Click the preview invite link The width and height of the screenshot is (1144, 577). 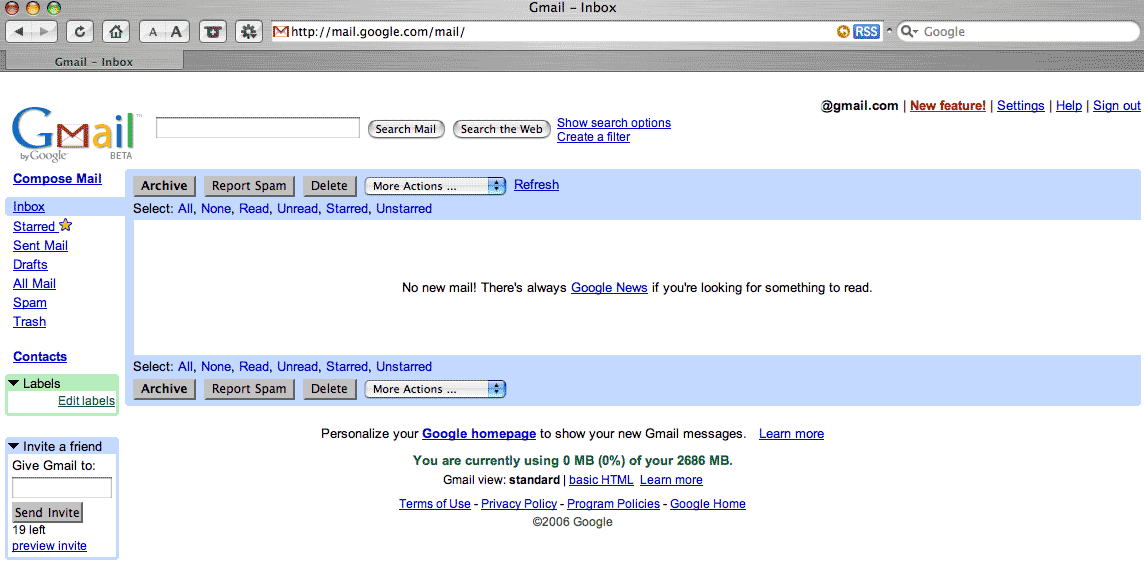click(x=49, y=546)
